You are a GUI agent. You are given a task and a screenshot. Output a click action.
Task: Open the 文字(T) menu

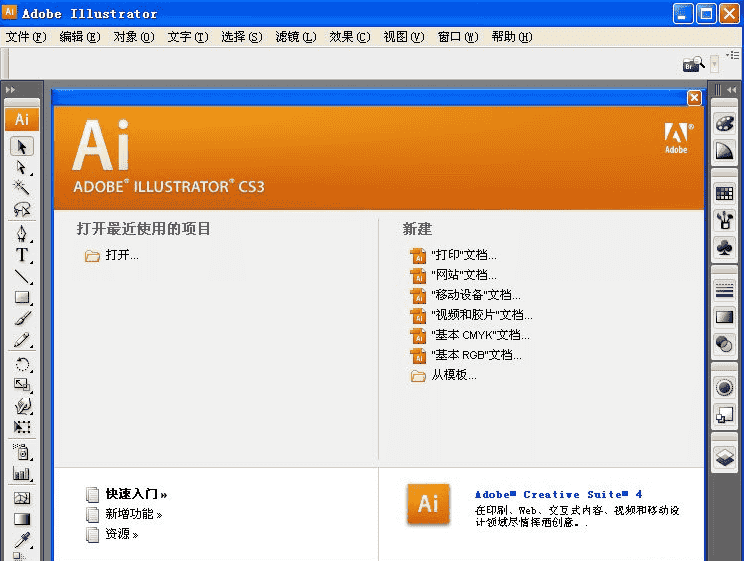point(188,37)
